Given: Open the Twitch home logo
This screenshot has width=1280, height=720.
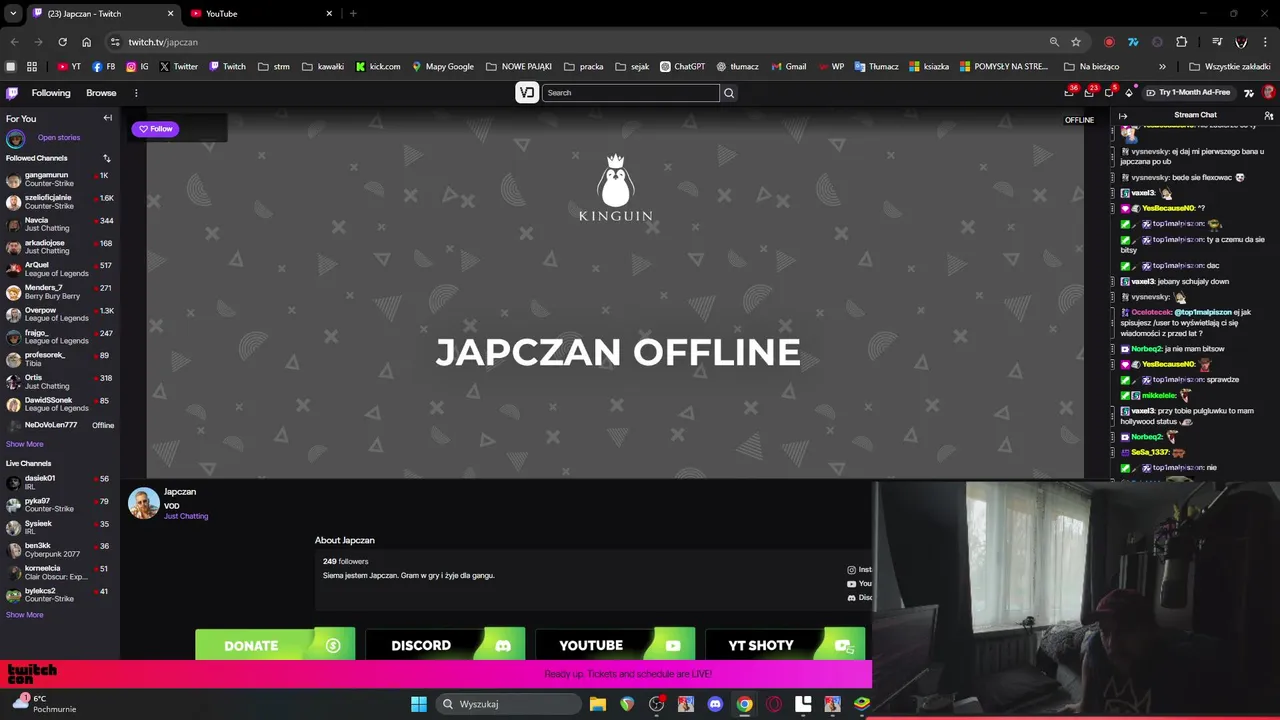Looking at the screenshot, I should [x=12, y=93].
